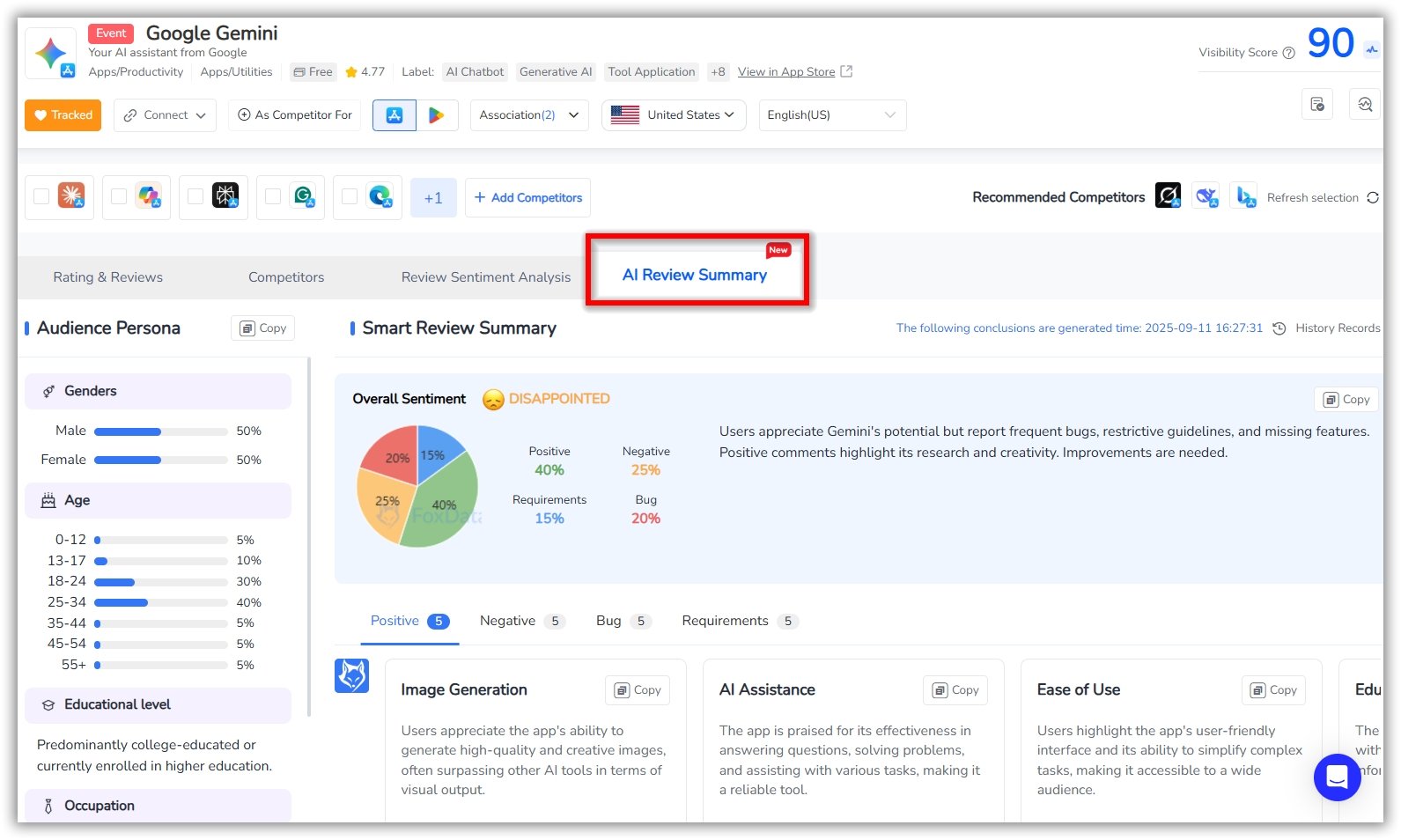Select the Bug reviews tab
This screenshot has height=840, width=1401.
[623, 621]
